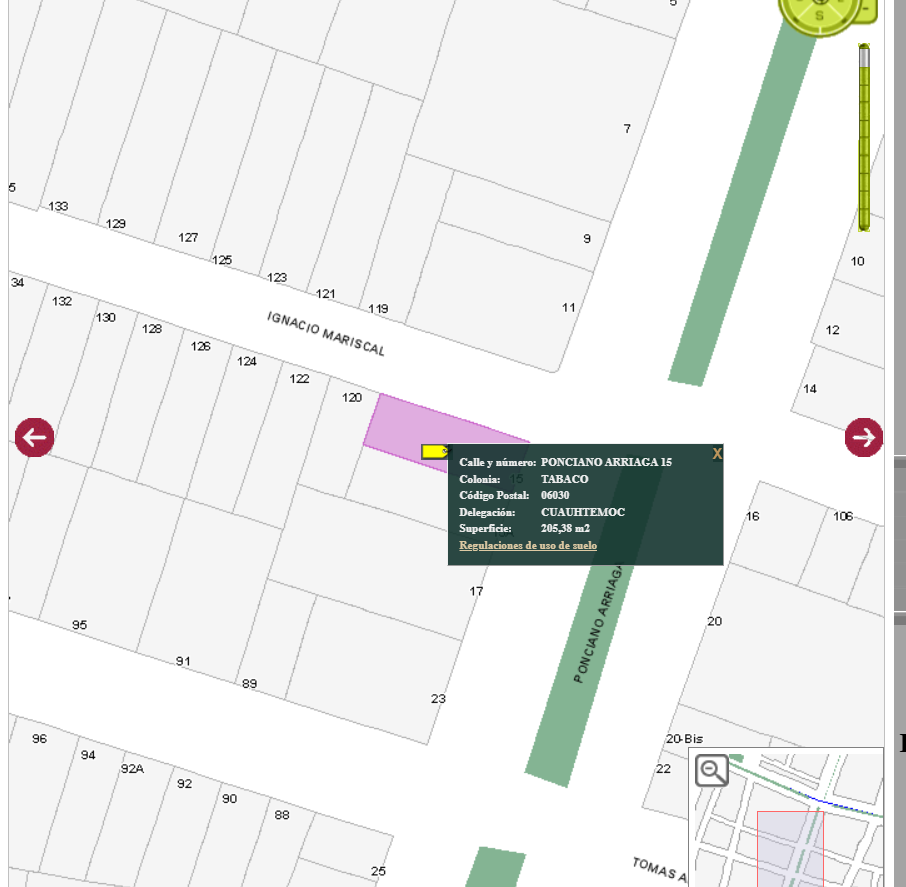Pan the map left with red arrow
Image resolution: width=906 pixels, height=887 pixels.
35,437
